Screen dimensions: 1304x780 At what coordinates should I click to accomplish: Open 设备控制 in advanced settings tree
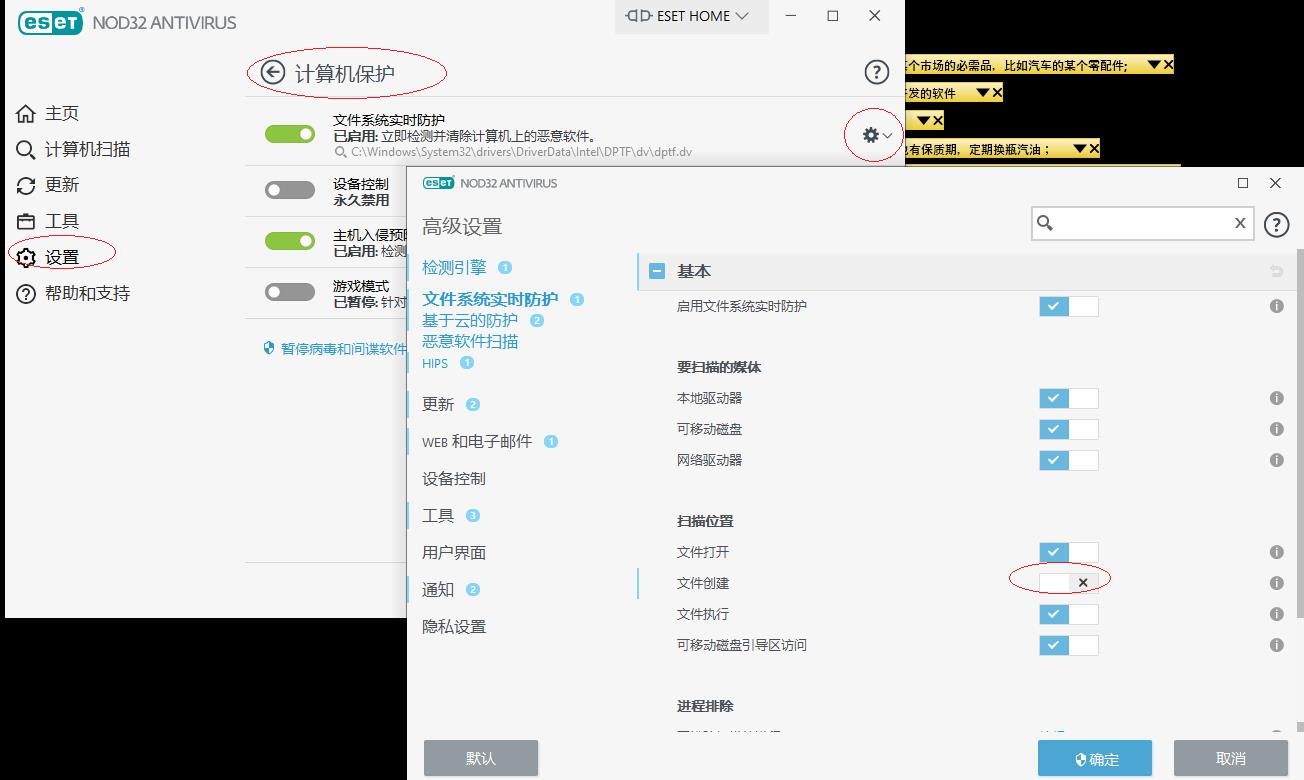point(454,478)
